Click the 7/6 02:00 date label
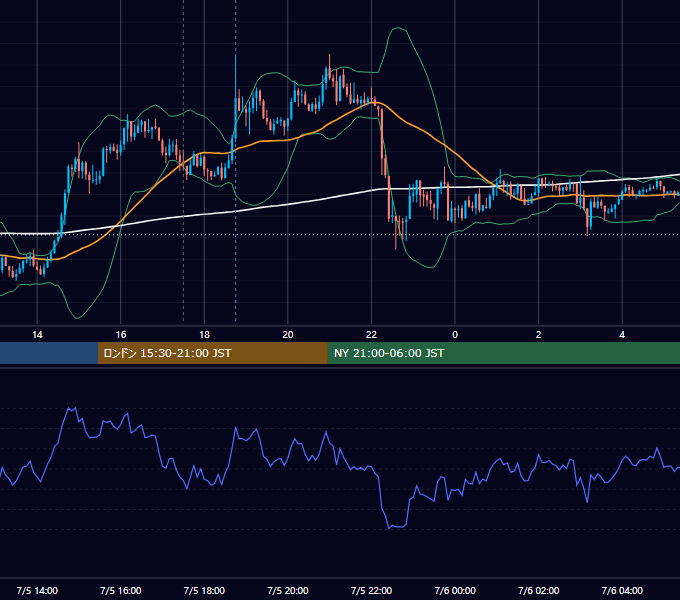 tap(539, 590)
